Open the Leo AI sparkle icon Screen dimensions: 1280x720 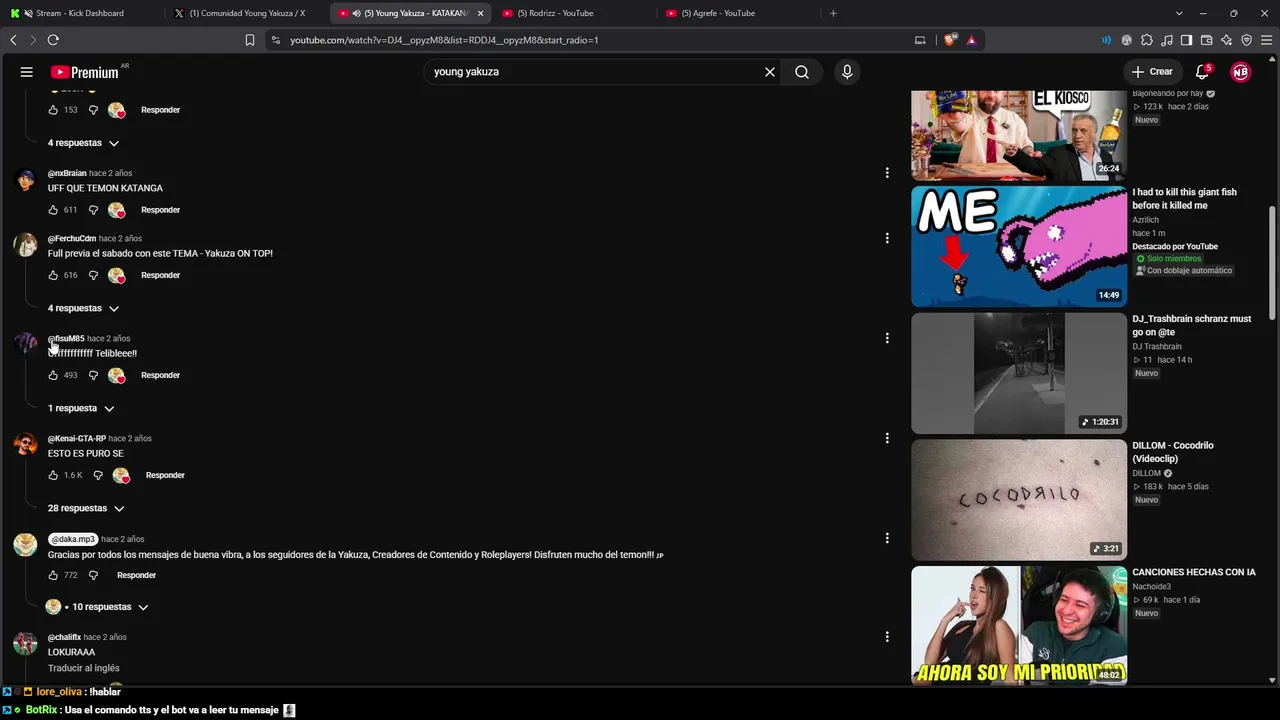point(1226,40)
